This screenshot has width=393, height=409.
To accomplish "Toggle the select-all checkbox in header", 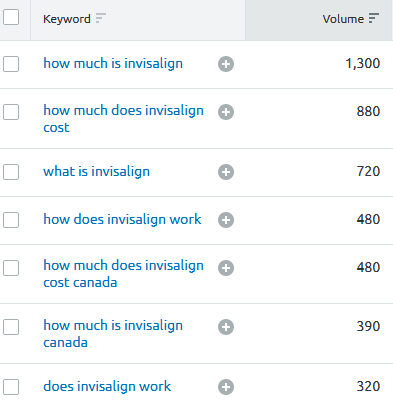I will point(11,17).
